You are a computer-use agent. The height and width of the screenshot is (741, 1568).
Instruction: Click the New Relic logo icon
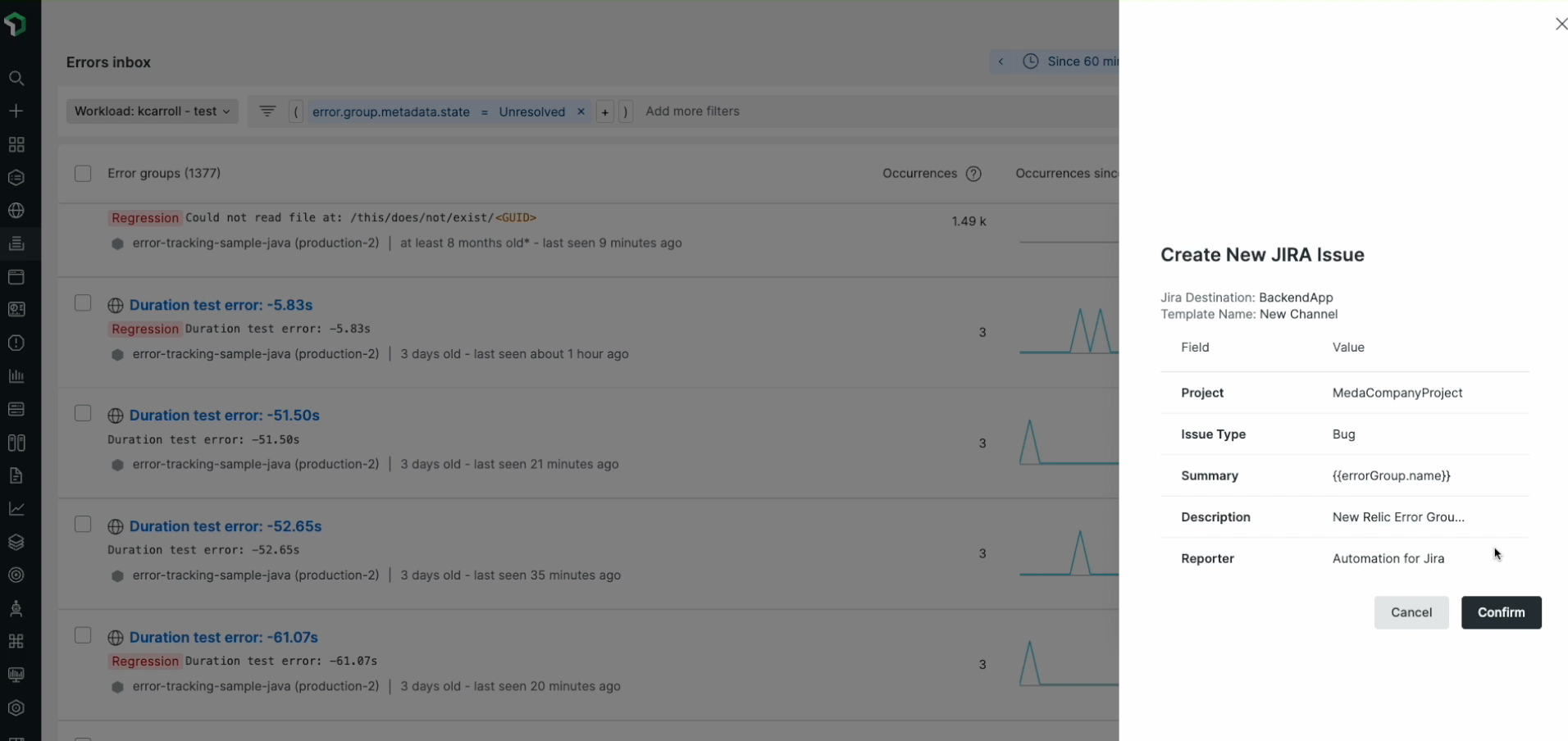point(16,24)
